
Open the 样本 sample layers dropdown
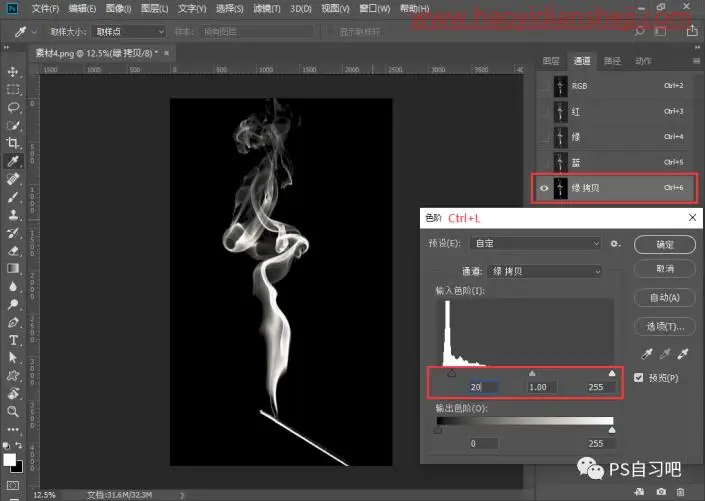(x=256, y=31)
